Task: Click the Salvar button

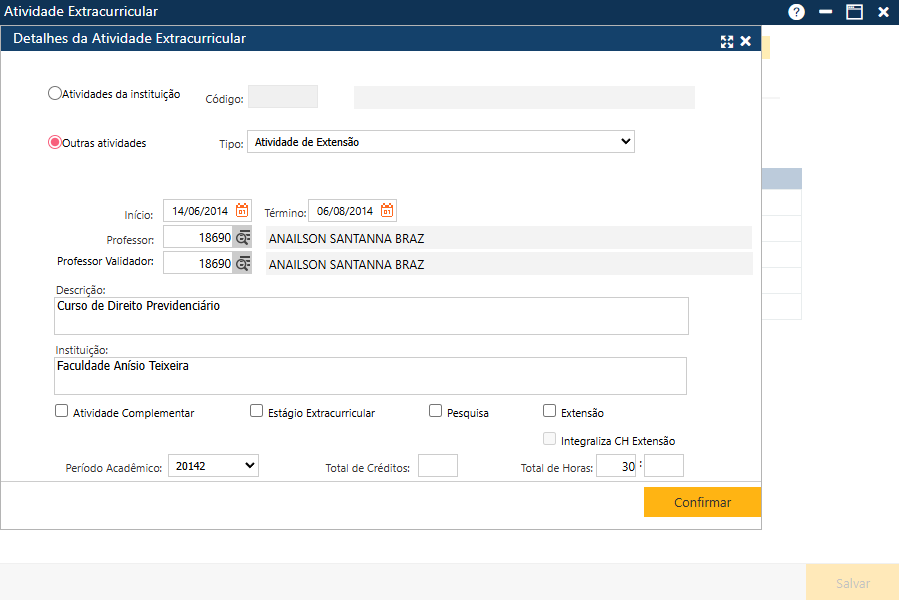Action: 853,583
